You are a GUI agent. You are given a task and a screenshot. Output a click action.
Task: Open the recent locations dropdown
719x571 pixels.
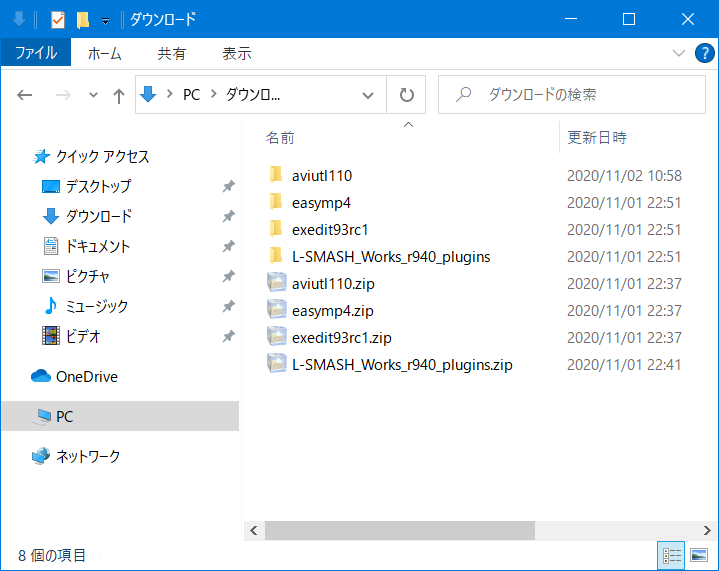[x=93, y=95]
